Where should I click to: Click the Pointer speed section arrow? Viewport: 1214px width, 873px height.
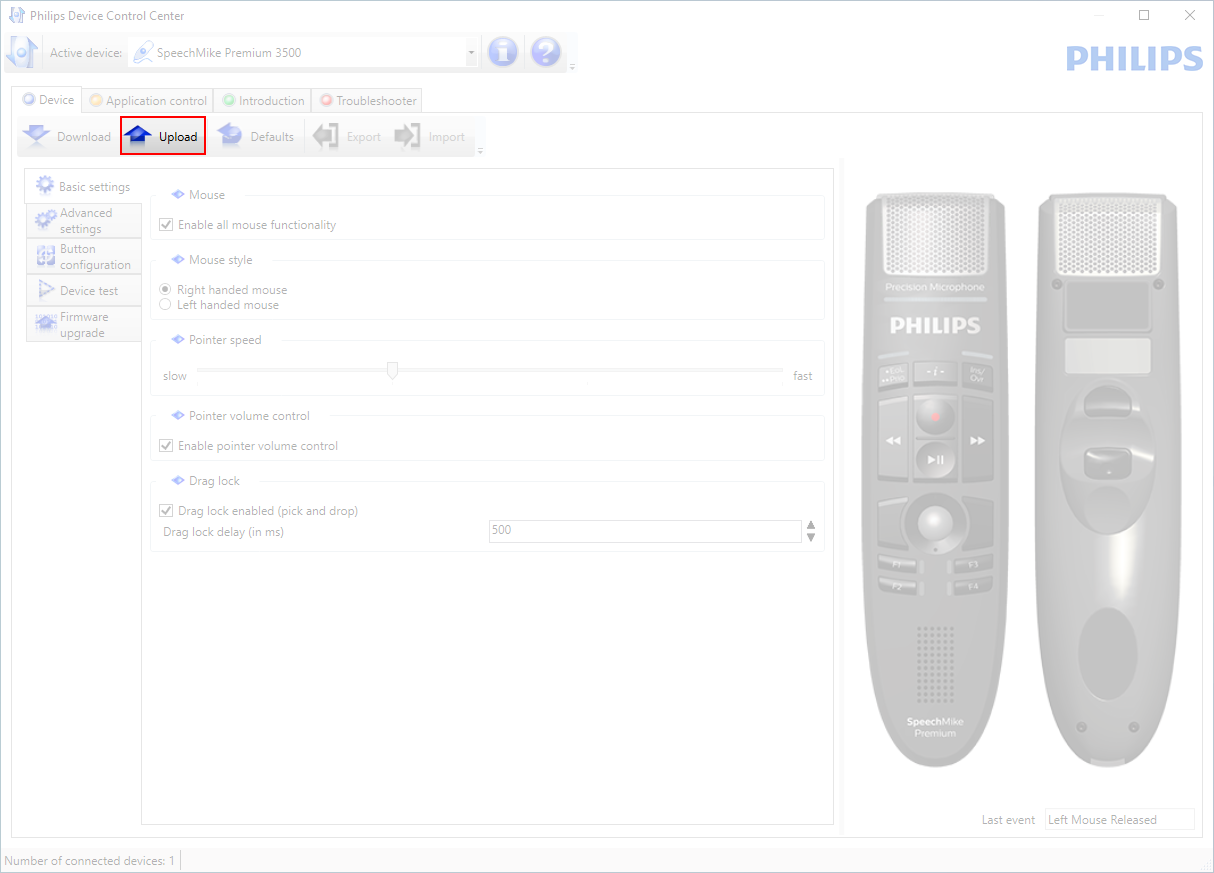click(x=178, y=340)
